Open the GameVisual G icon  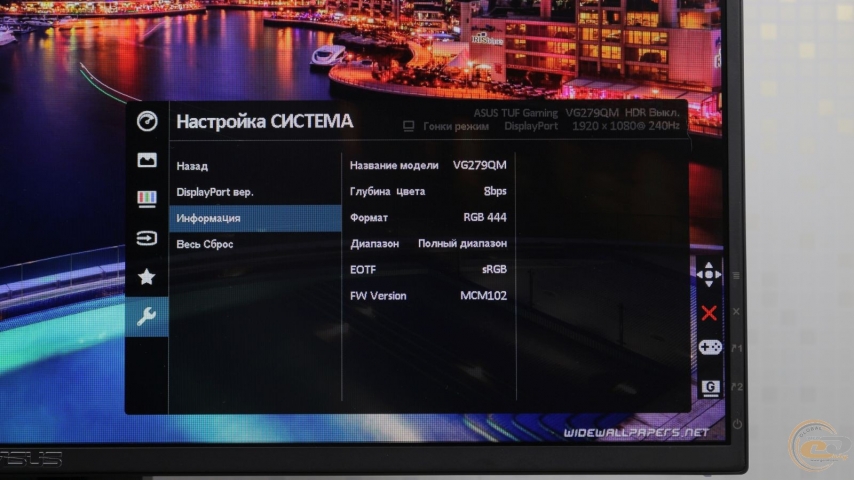tap(710, 388)
